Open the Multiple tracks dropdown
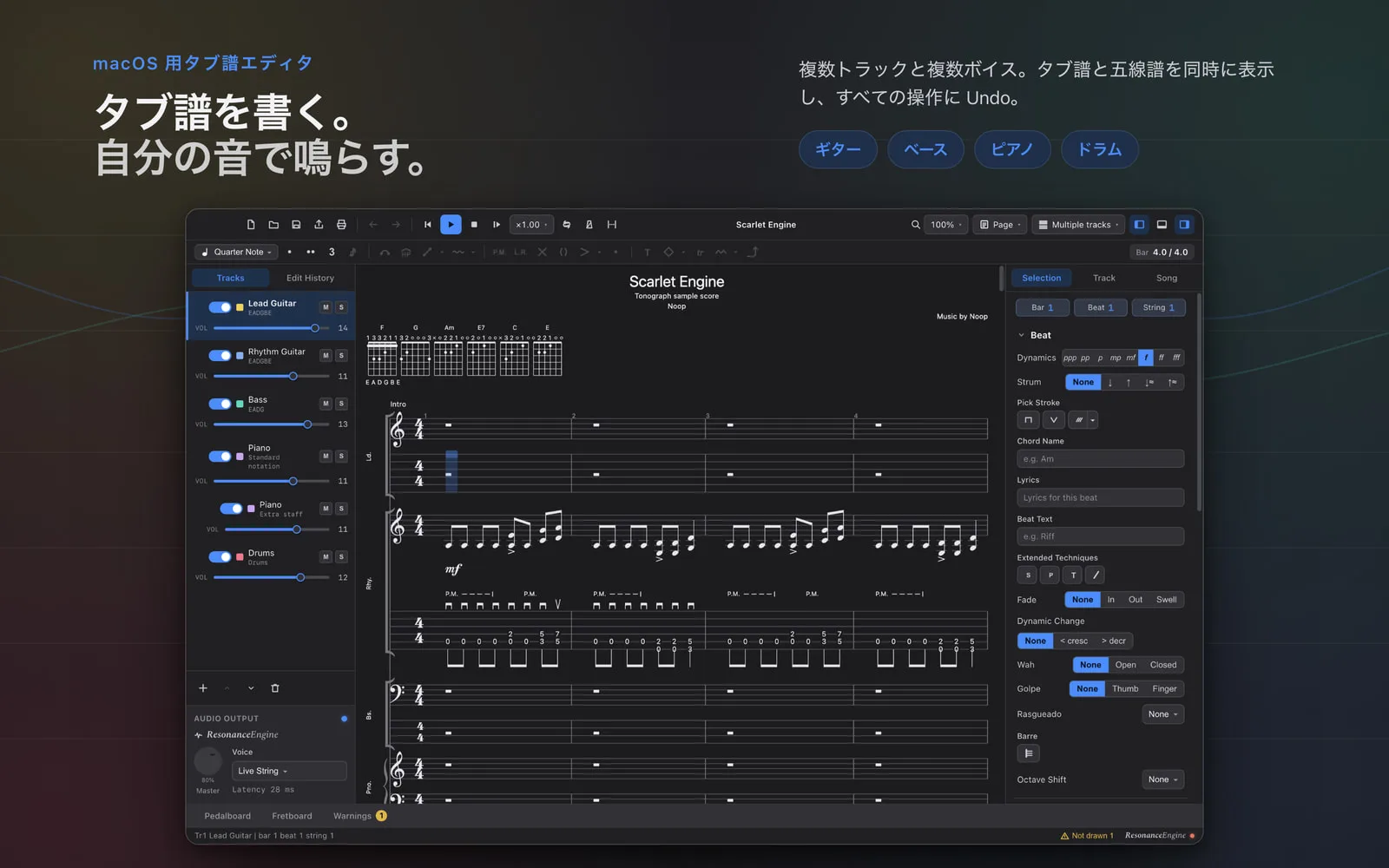The image size is (1389, 868). click(x=1078, y=225)
